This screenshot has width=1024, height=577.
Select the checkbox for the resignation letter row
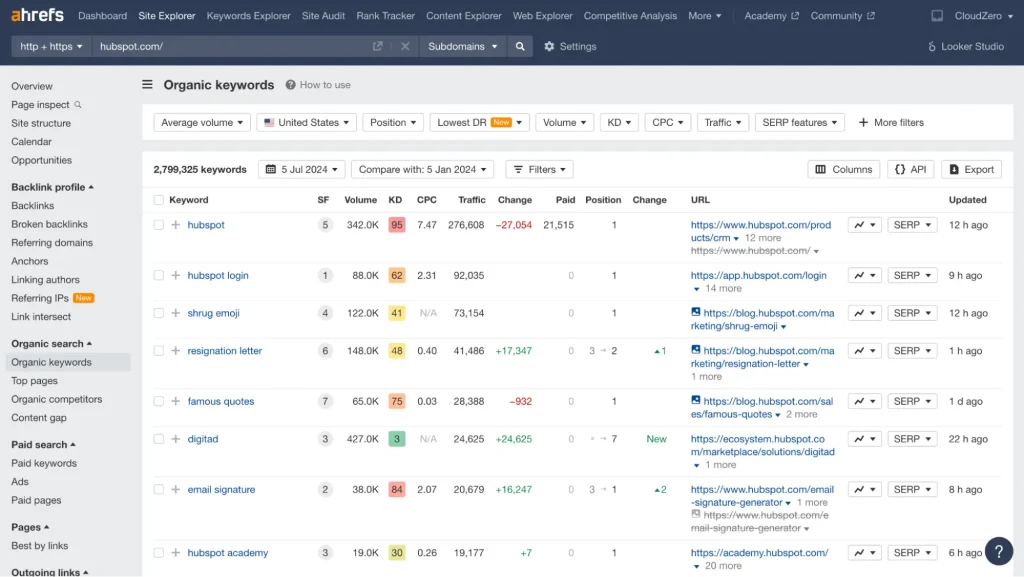point(158,351)
